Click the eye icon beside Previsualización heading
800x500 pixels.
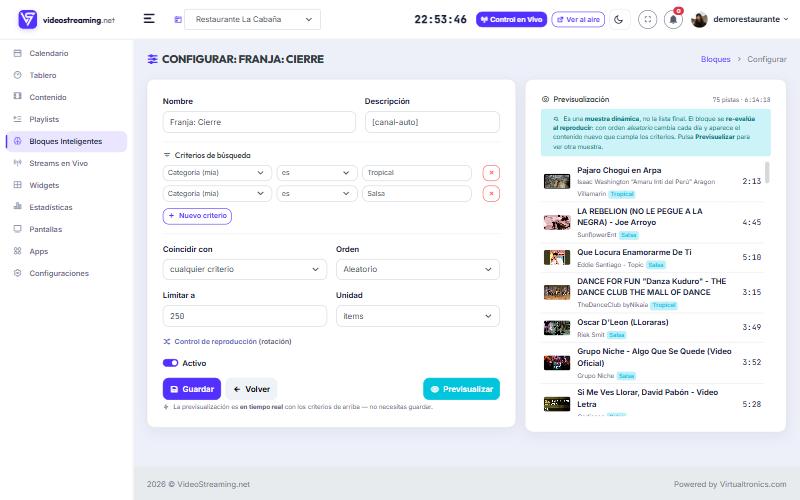pyautogui.click(x=545, y=99)
